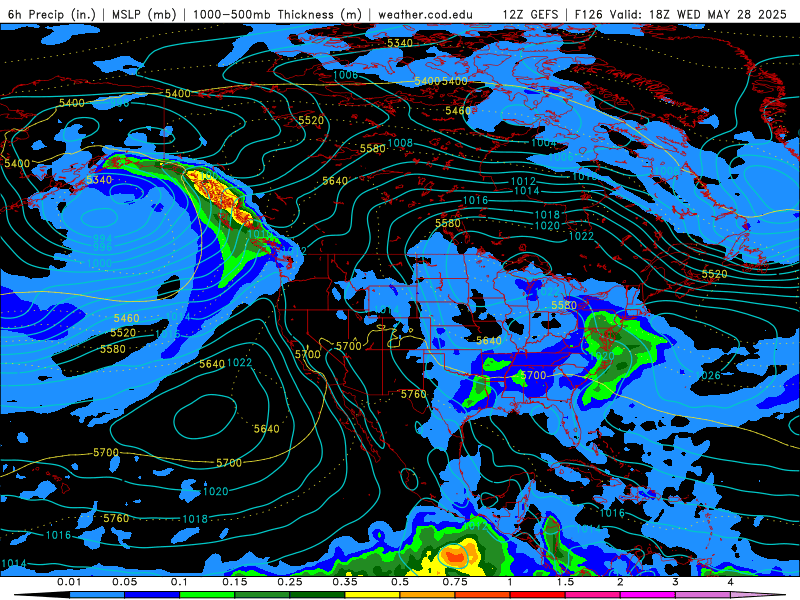The width and height of the screenshot is (800, 600).
Task: Click the 0.25 legend value
Action: [x=290, y=582]
